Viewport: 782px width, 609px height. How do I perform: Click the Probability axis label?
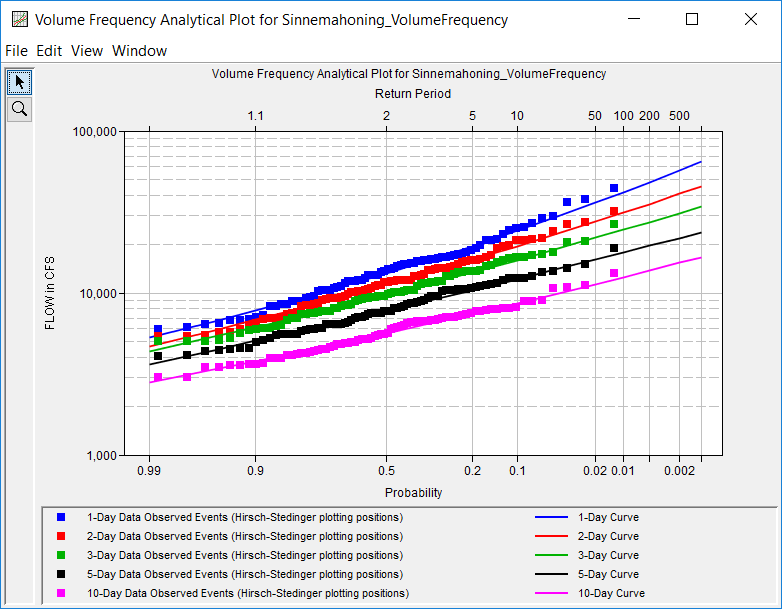click(413, 493)
